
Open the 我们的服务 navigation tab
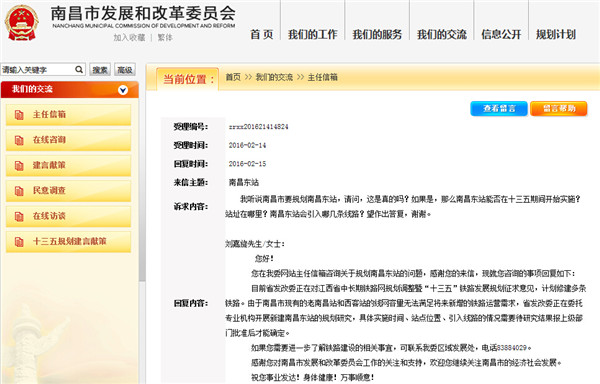click(377, 34)
